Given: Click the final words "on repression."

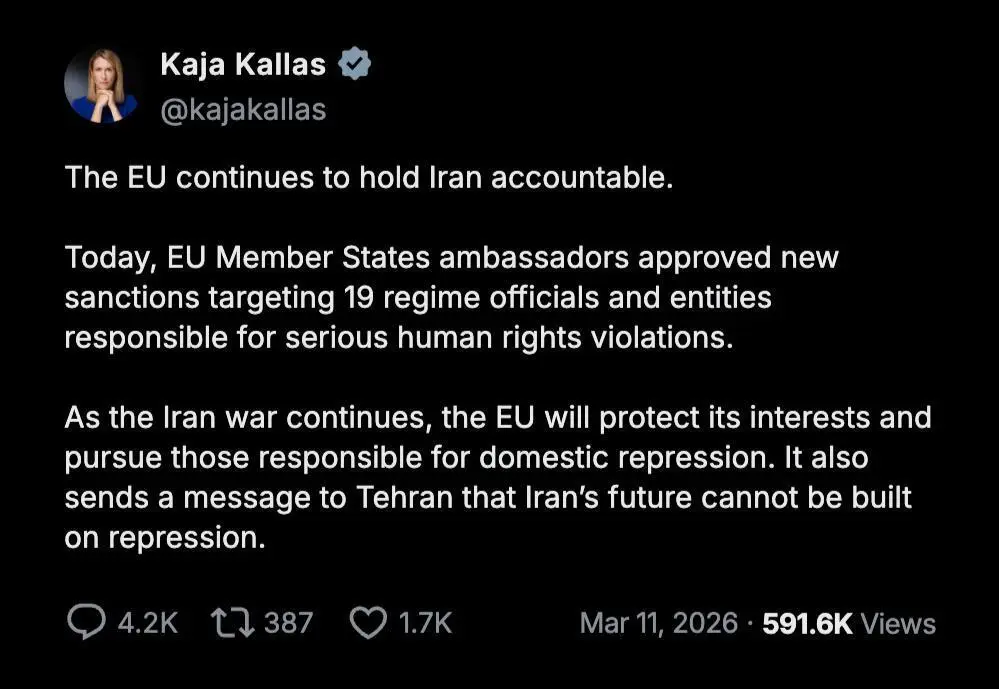Looking at the screenshot, I should click(166, 537).
